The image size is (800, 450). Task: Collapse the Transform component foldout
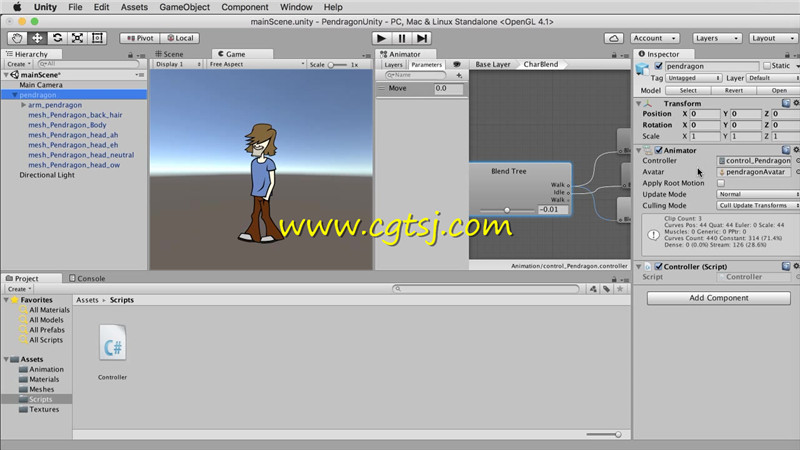(638, 104)
